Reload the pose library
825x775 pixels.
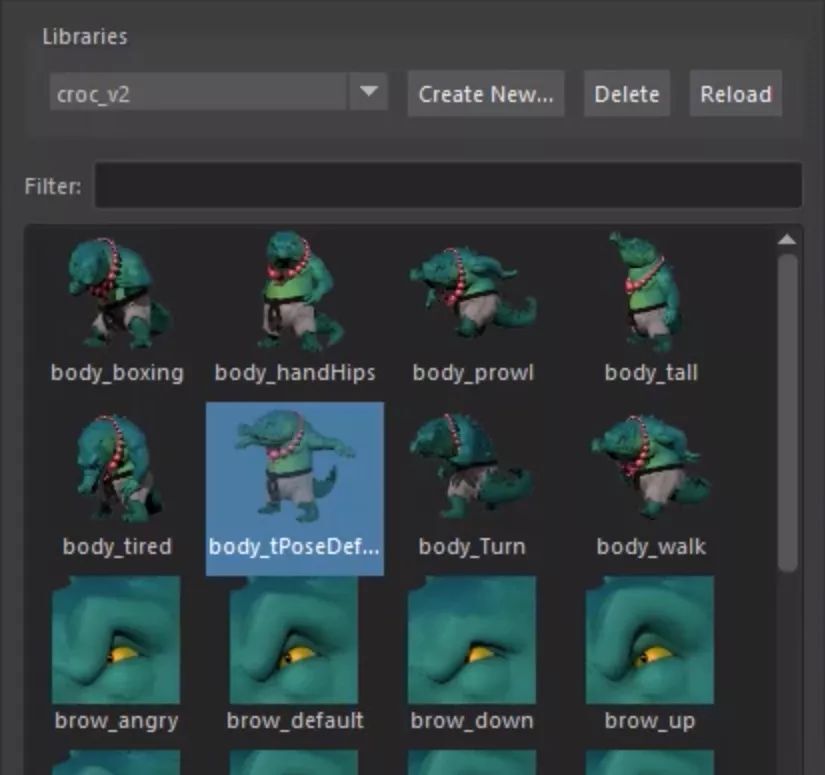(x=735, y=94)
